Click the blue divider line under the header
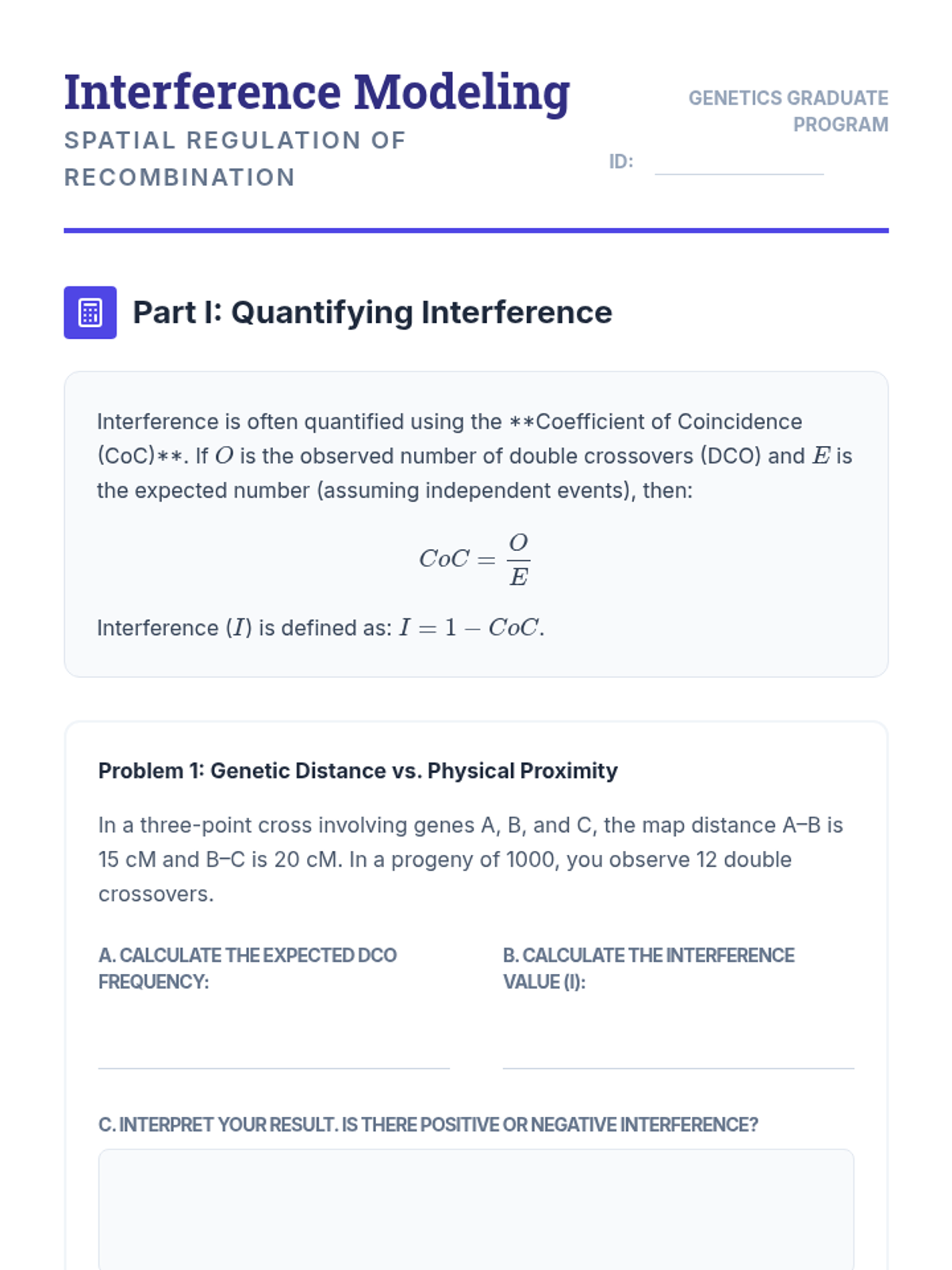The width and height of the screenshot is (952, 1270). tap(476, 231)
